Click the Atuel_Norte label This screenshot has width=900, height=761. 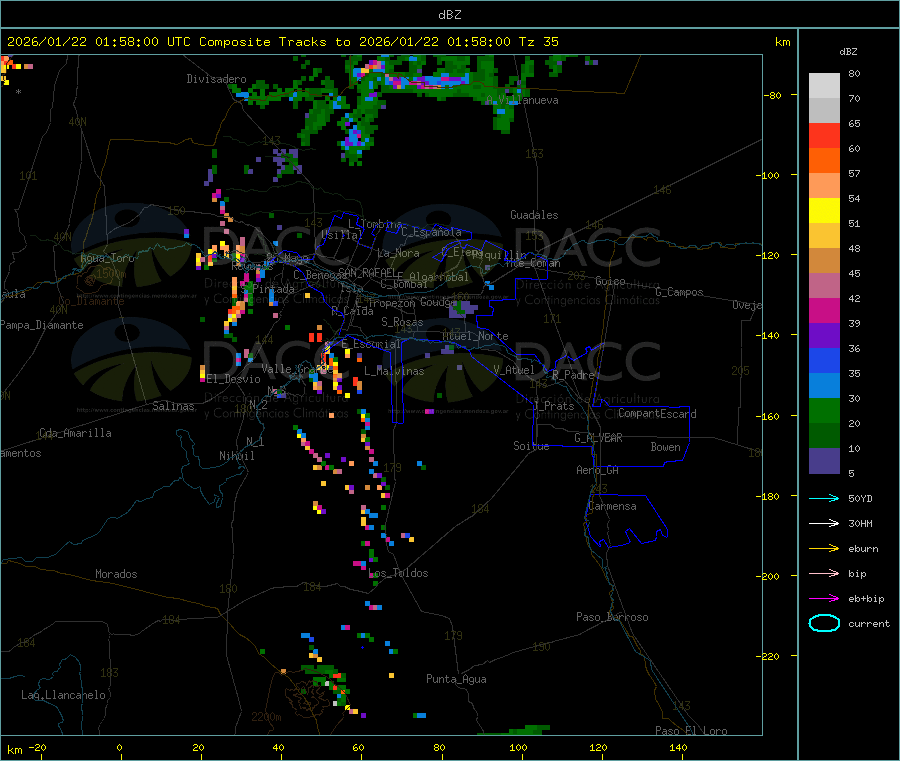(x=475, y=336)
